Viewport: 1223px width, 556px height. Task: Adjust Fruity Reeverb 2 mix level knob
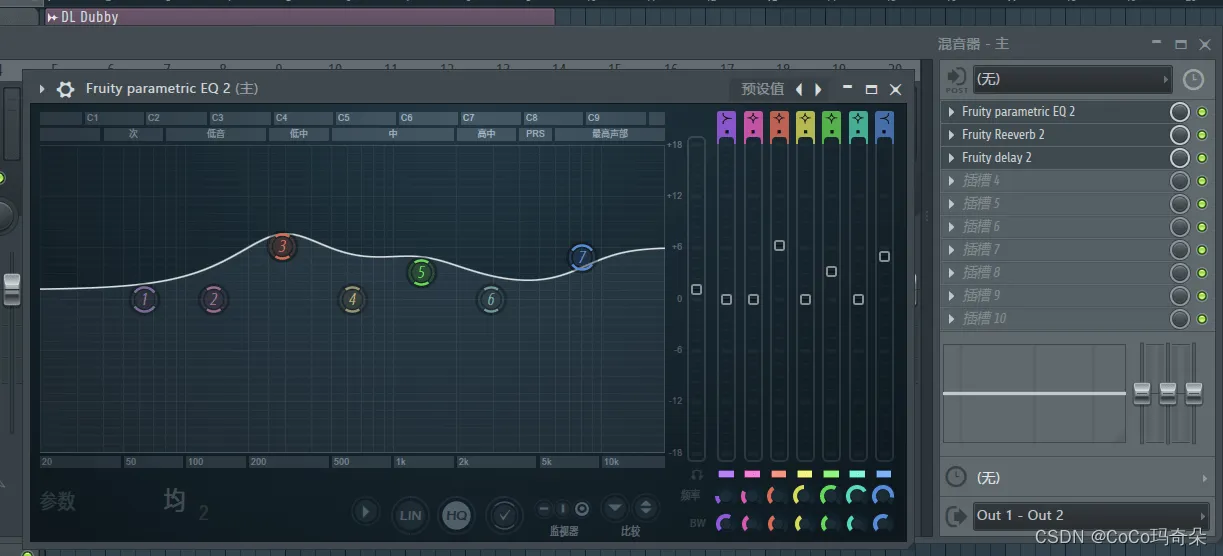pos(1180,135)
